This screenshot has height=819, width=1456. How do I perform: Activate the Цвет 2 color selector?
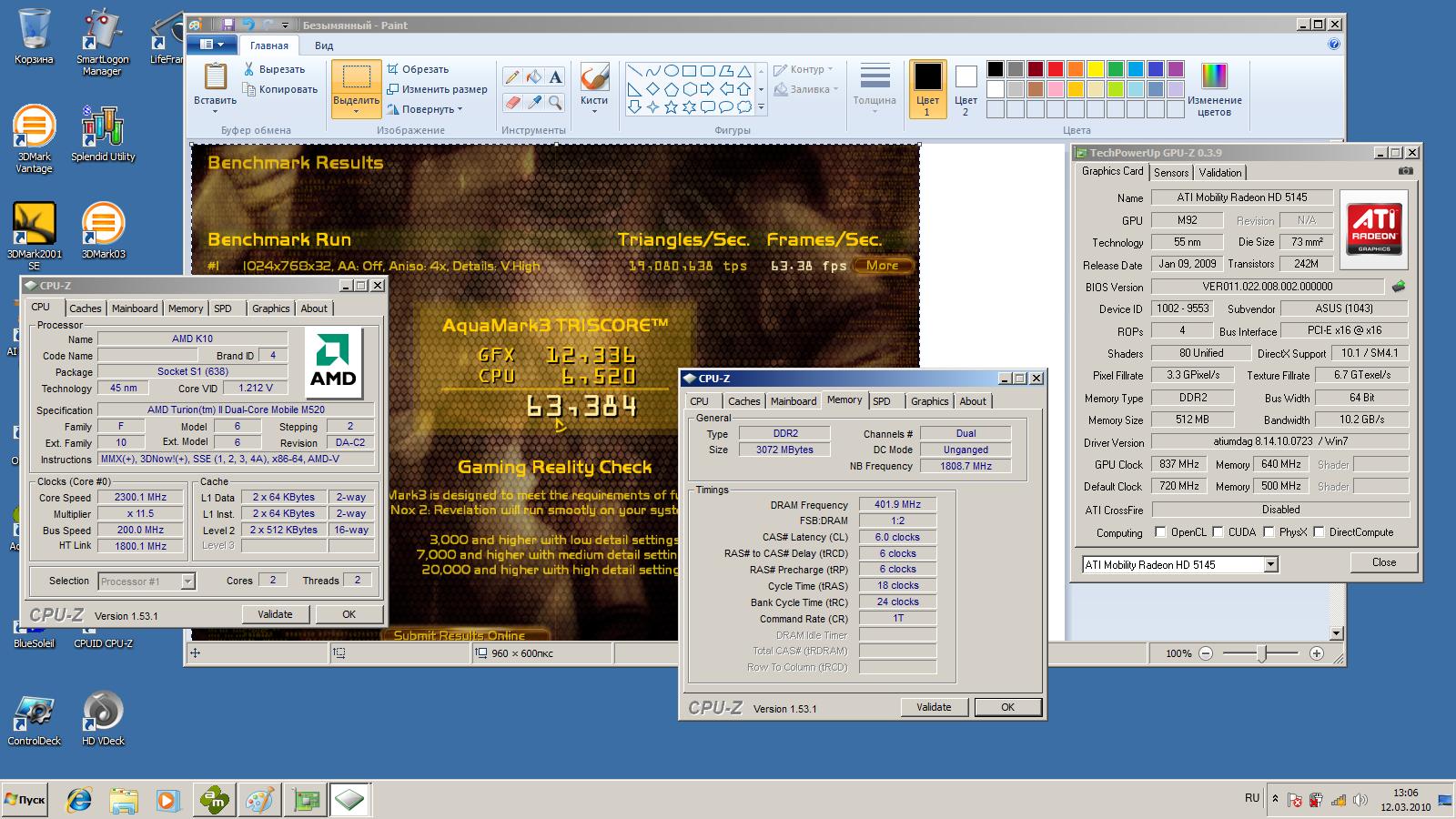coord(966,89)
